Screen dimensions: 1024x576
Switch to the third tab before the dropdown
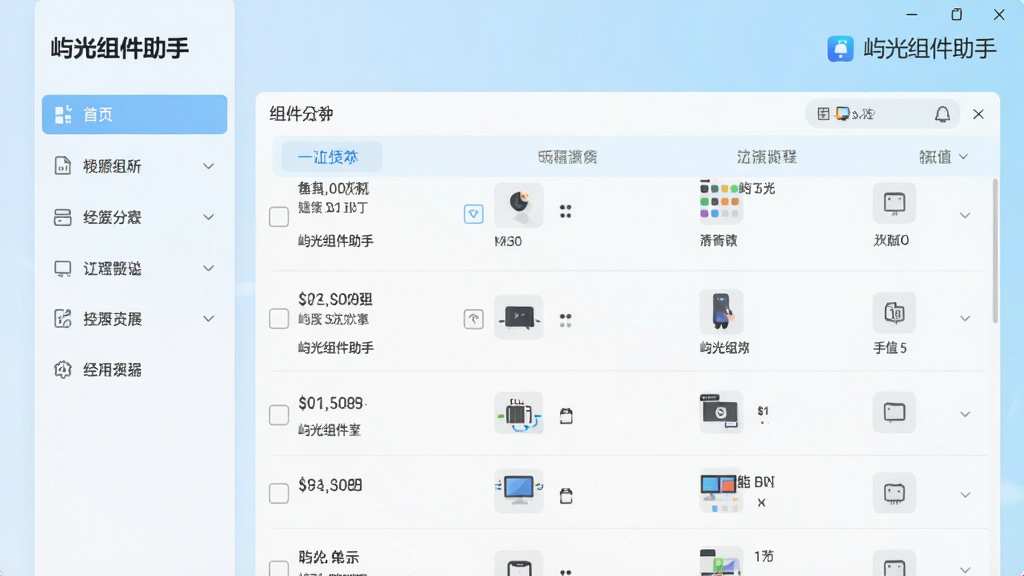coord(767,157)
